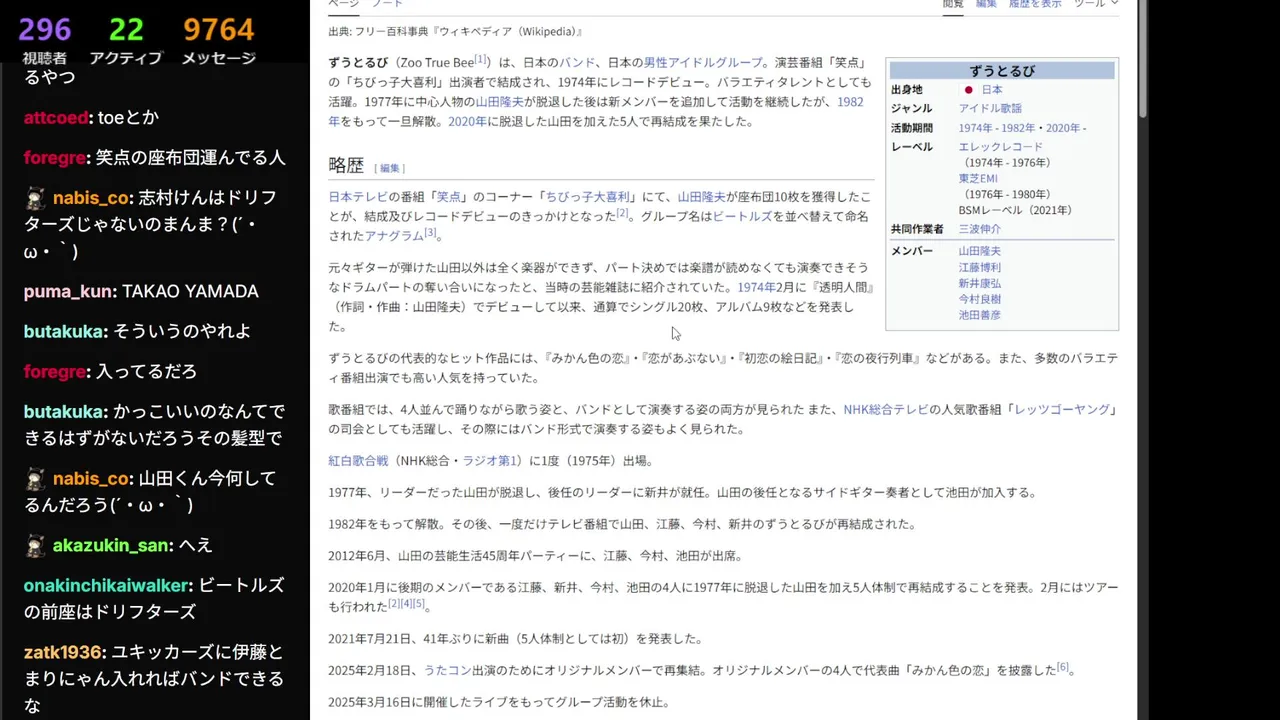Viewport: 1280px width, 720px height.
Task: Follow the NHK総合テレビ link
Action: (886, 410)
